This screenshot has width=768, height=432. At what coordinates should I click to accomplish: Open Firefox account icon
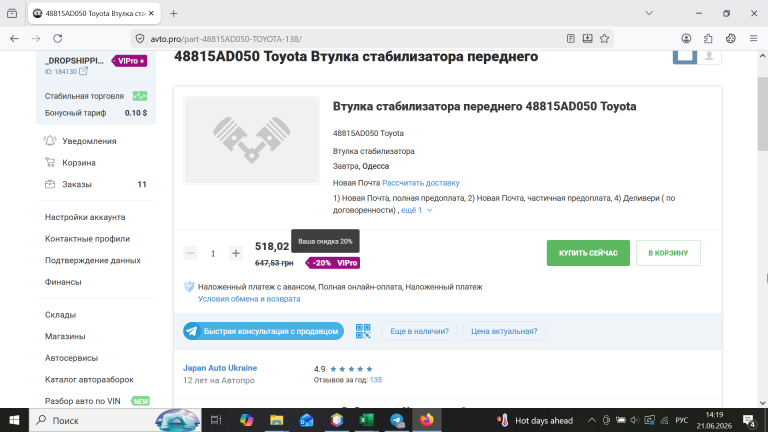coord(686,38)
